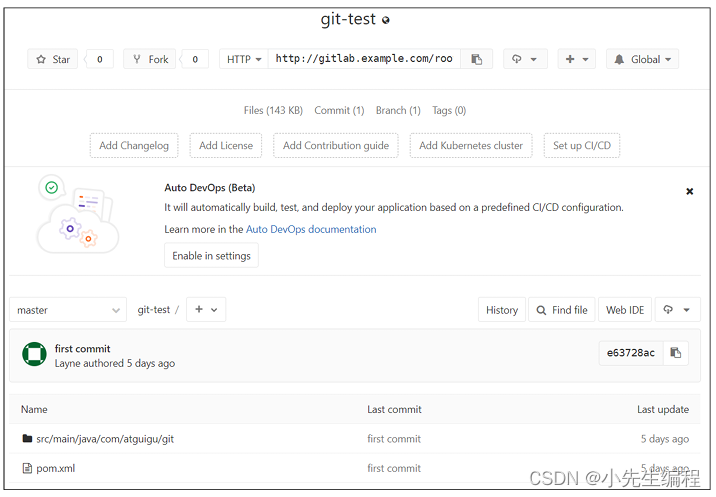Open the Global notification dropdown
This screenshot has width=716, height=497.
pyautogui.click(x=642, y=59)
